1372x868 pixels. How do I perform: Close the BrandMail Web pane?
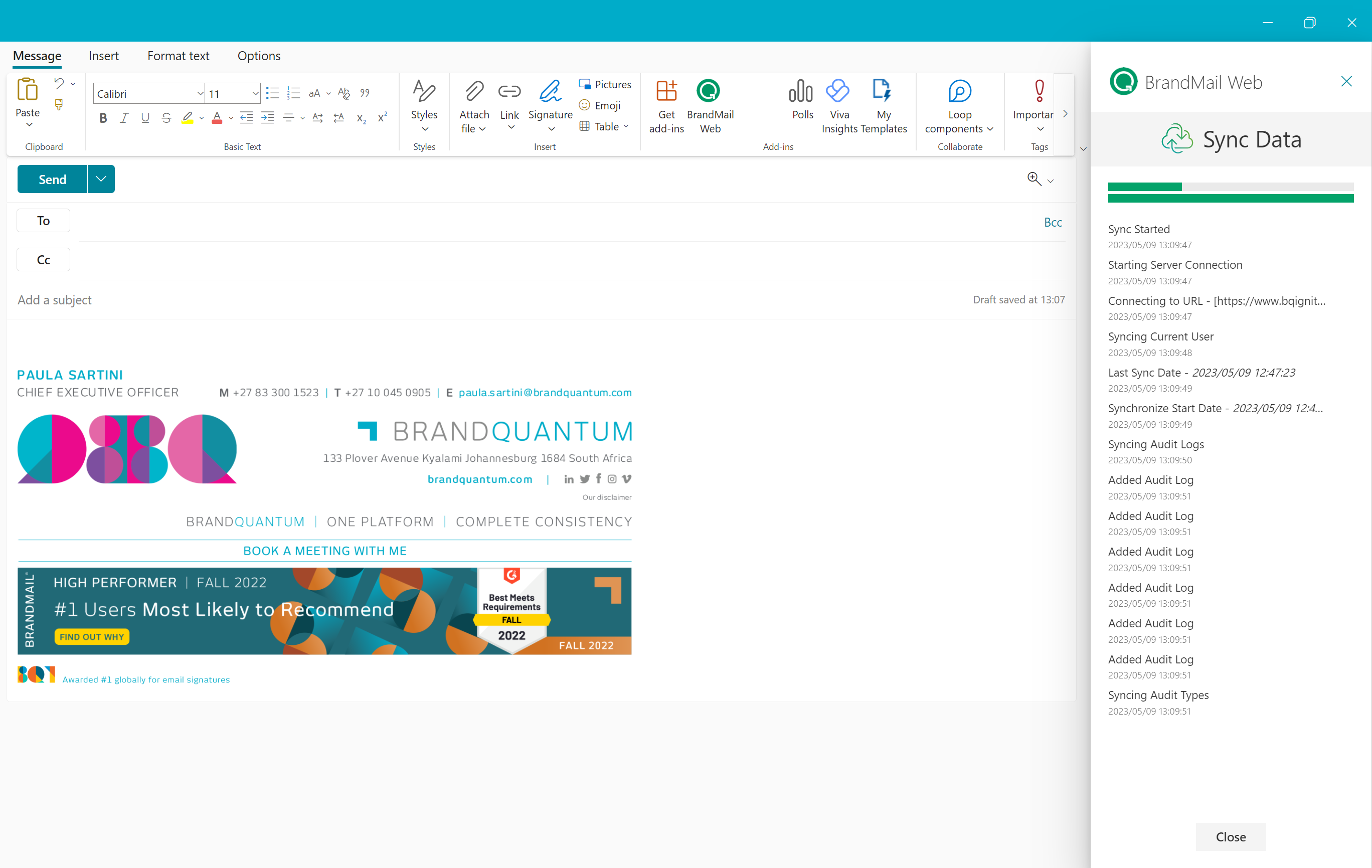point(1346,82)
